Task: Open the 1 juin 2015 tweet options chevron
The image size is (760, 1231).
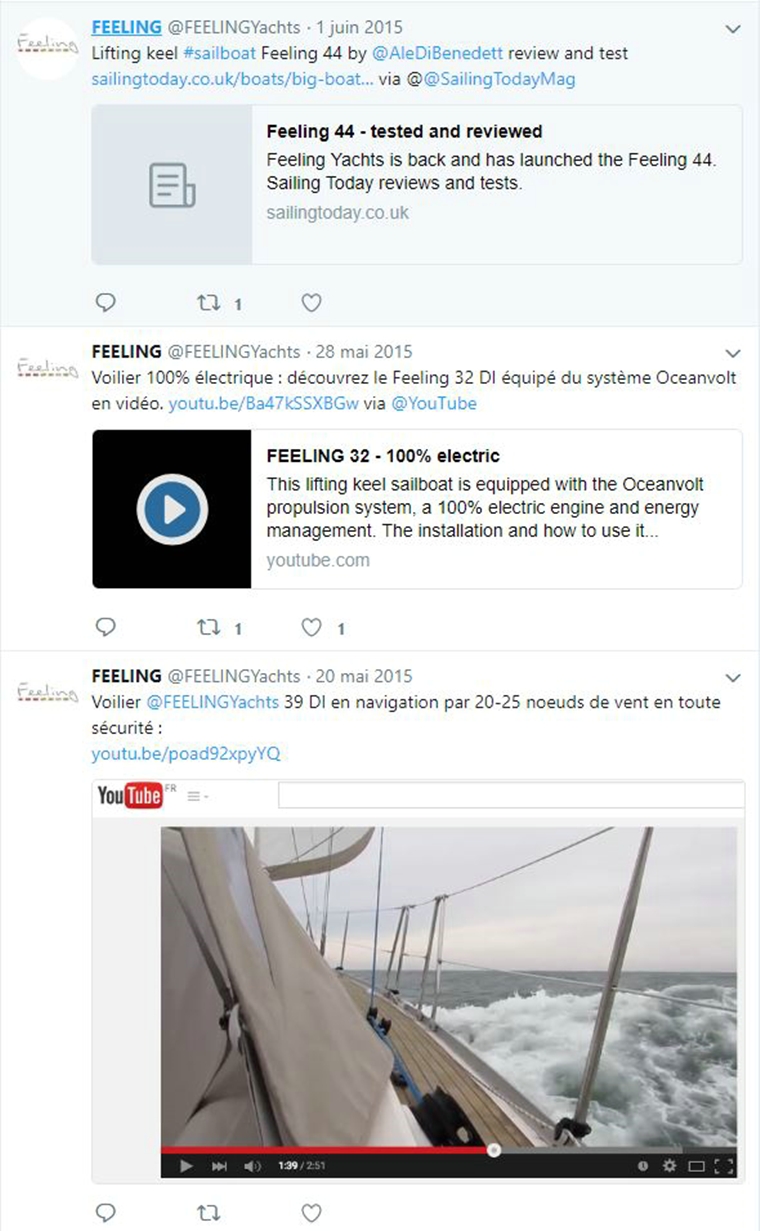Action: pyautogui.click(x=733, y=29)
